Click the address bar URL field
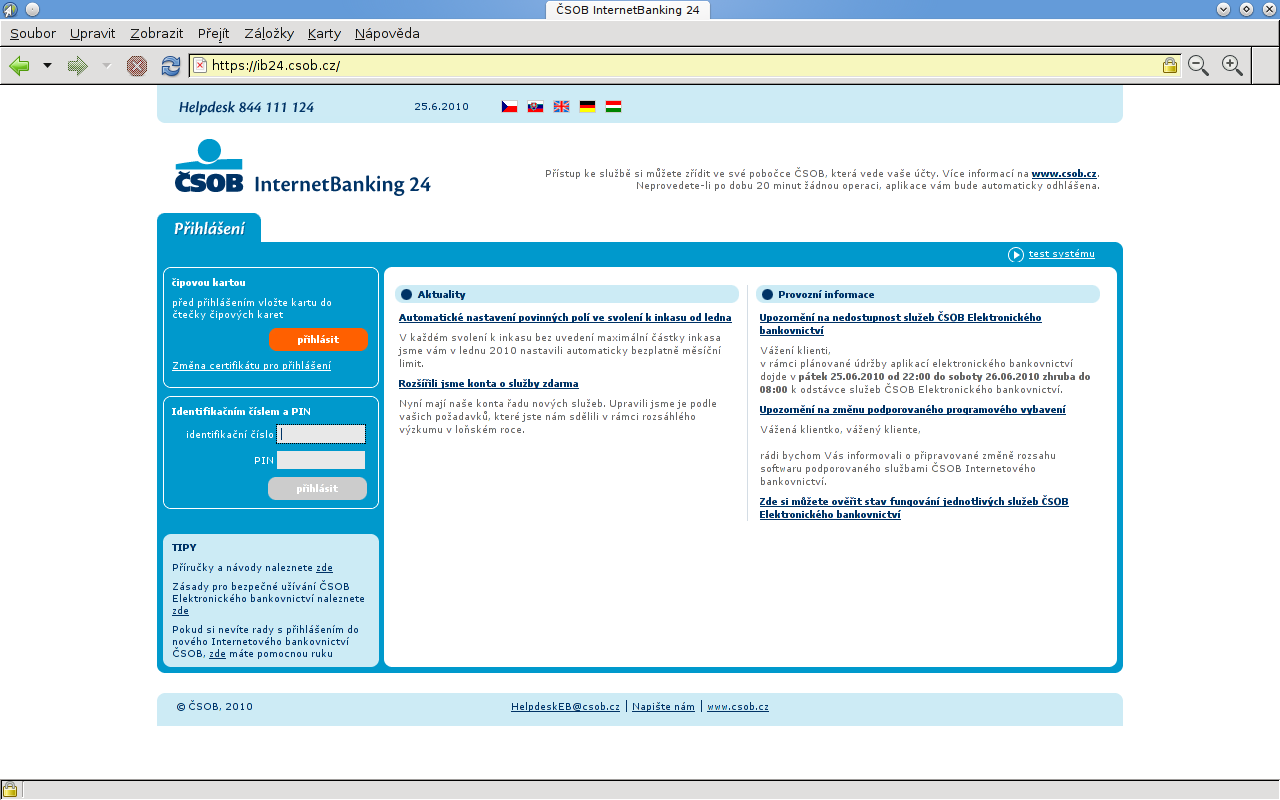This screenshot has width=1280, height=800. click(683, 65)
